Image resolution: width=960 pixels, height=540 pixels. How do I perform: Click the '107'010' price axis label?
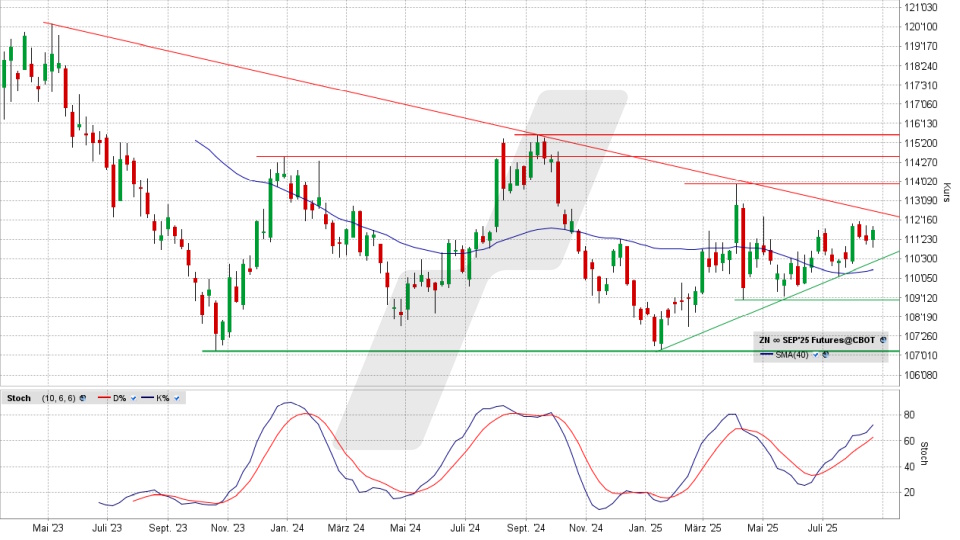point(920,355)
